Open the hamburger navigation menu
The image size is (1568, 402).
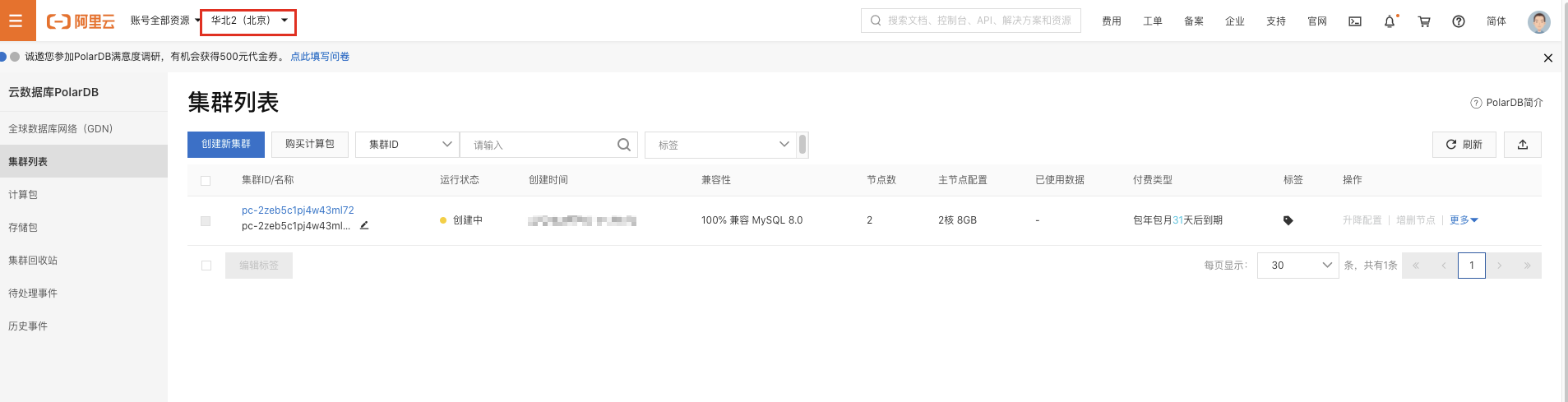coord(16,21)
